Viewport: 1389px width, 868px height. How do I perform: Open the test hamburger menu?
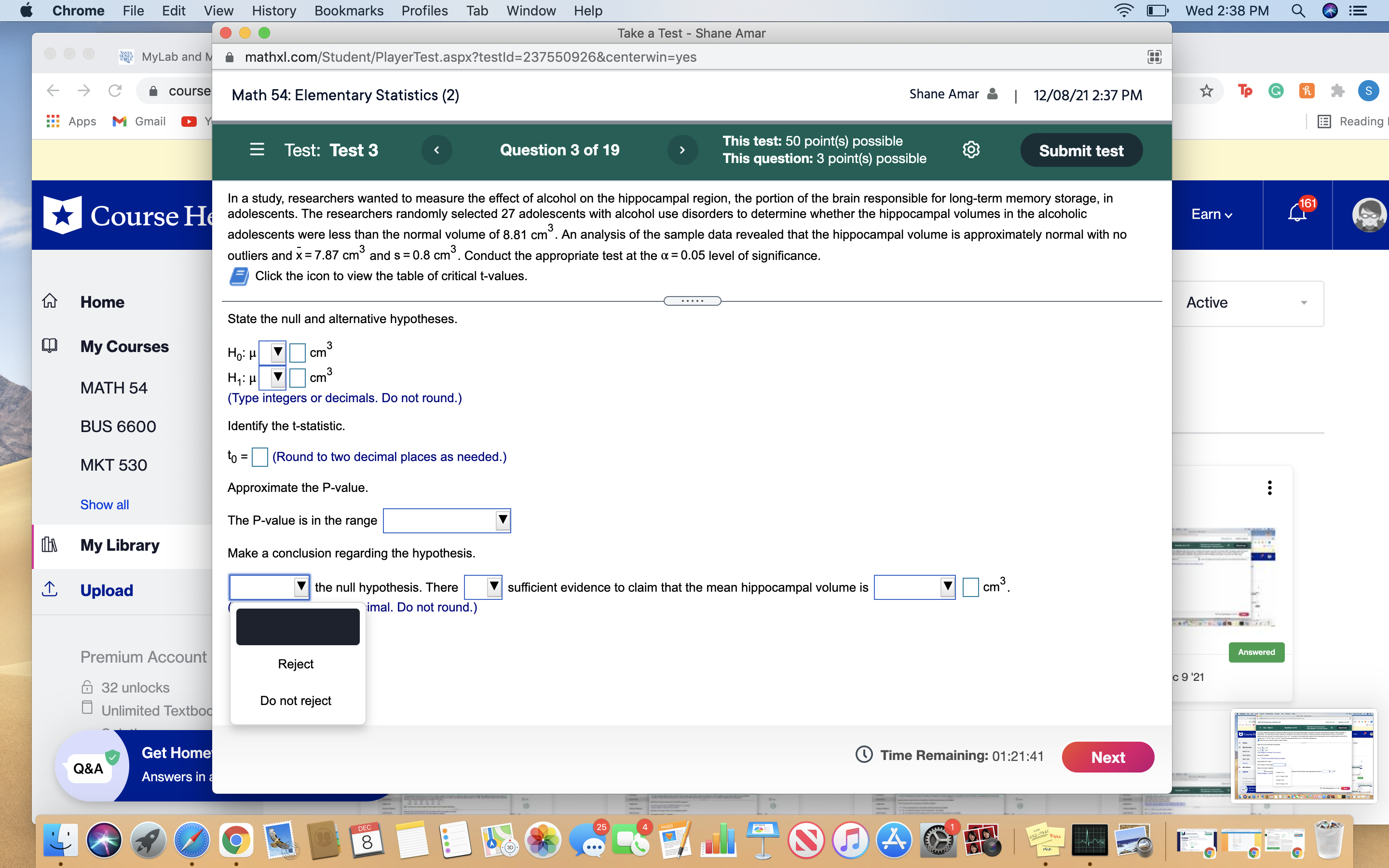(x=257, y=149)
